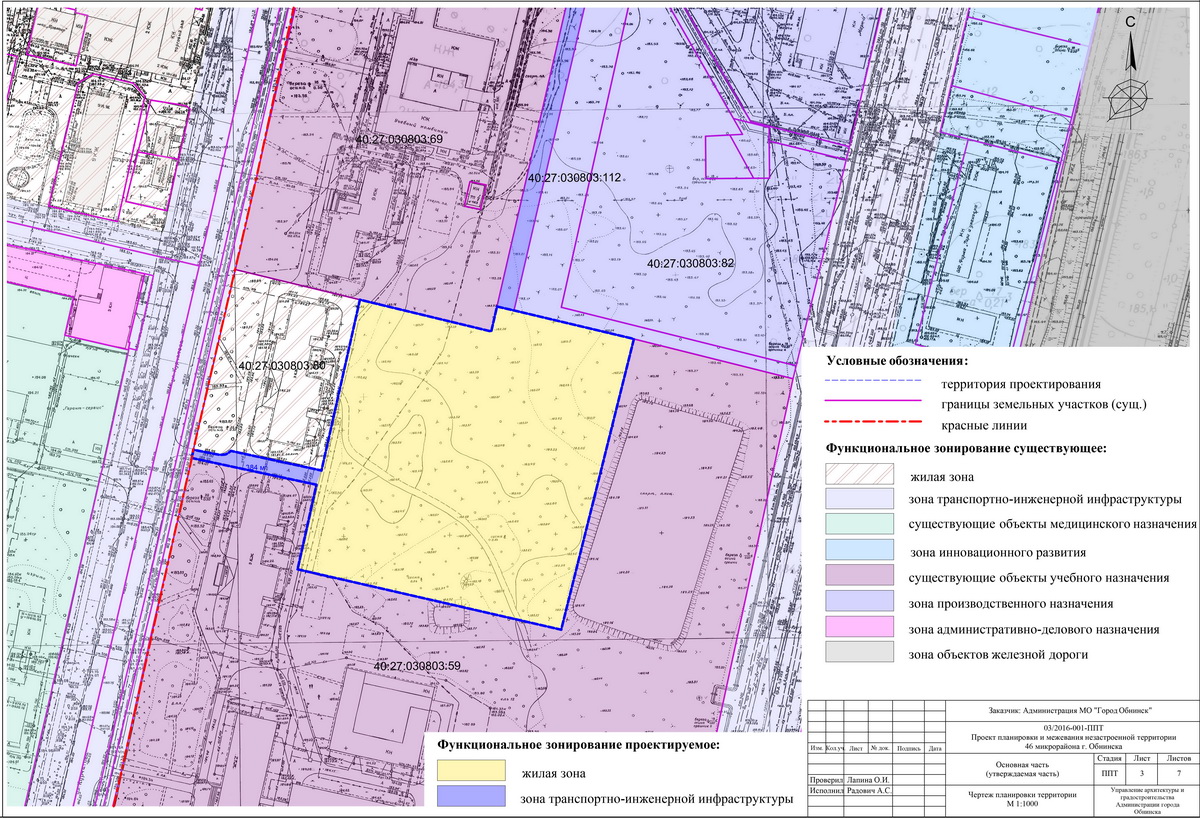
Task: Pick the innovation development zone swatch
Action: click(x=860, y=551)
